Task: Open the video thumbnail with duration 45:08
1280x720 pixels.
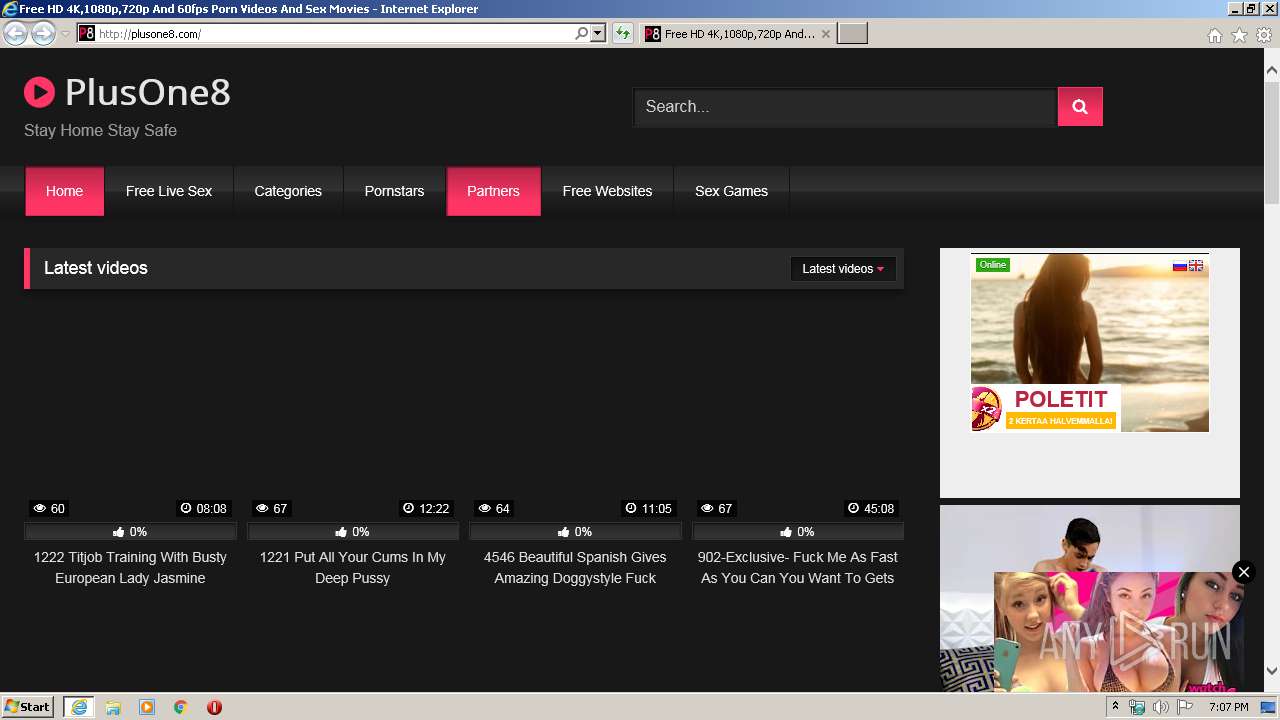Action: (x=798, y=410)
